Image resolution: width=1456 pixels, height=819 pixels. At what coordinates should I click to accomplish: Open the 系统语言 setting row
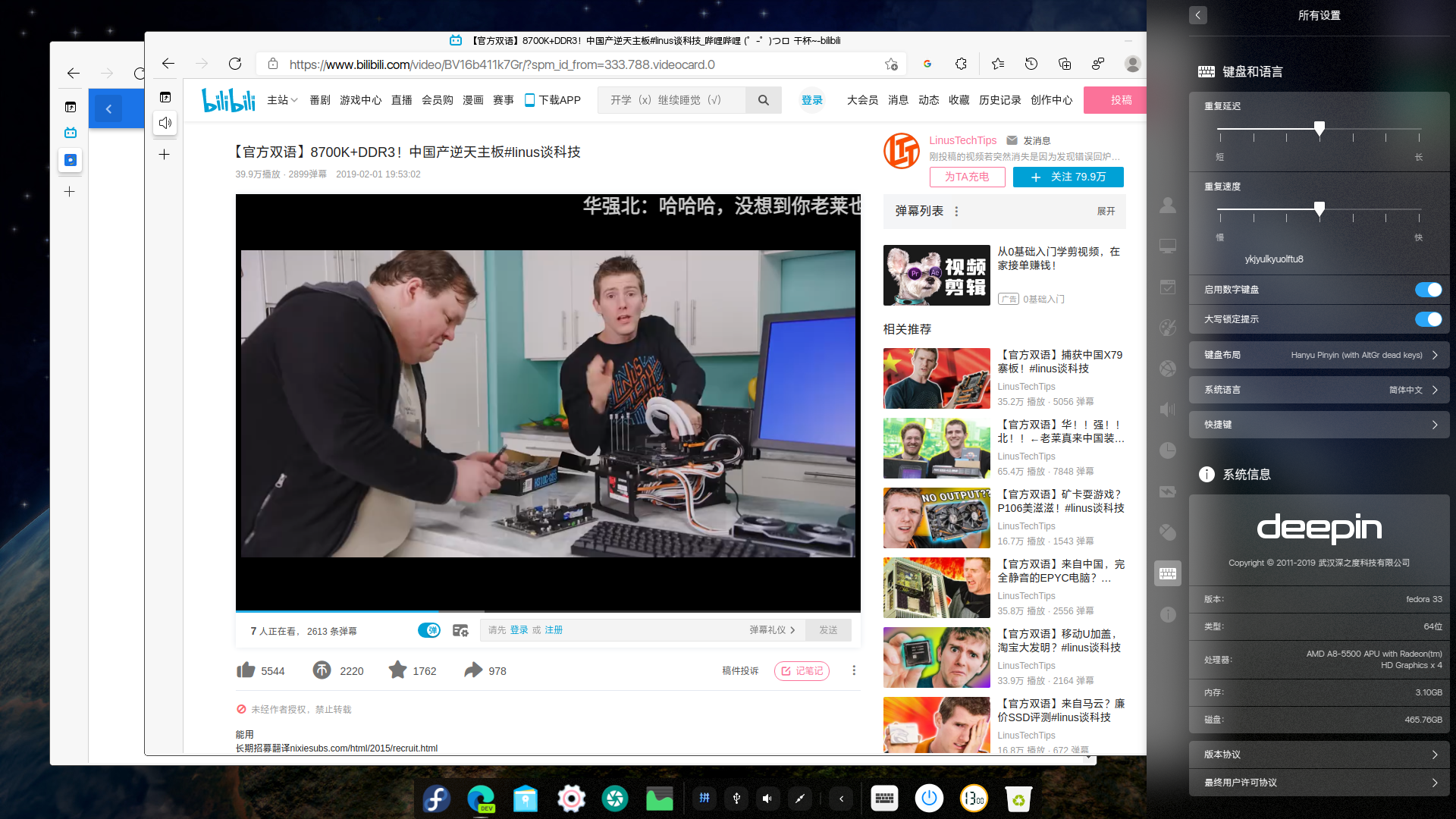tap(1319, 390)
